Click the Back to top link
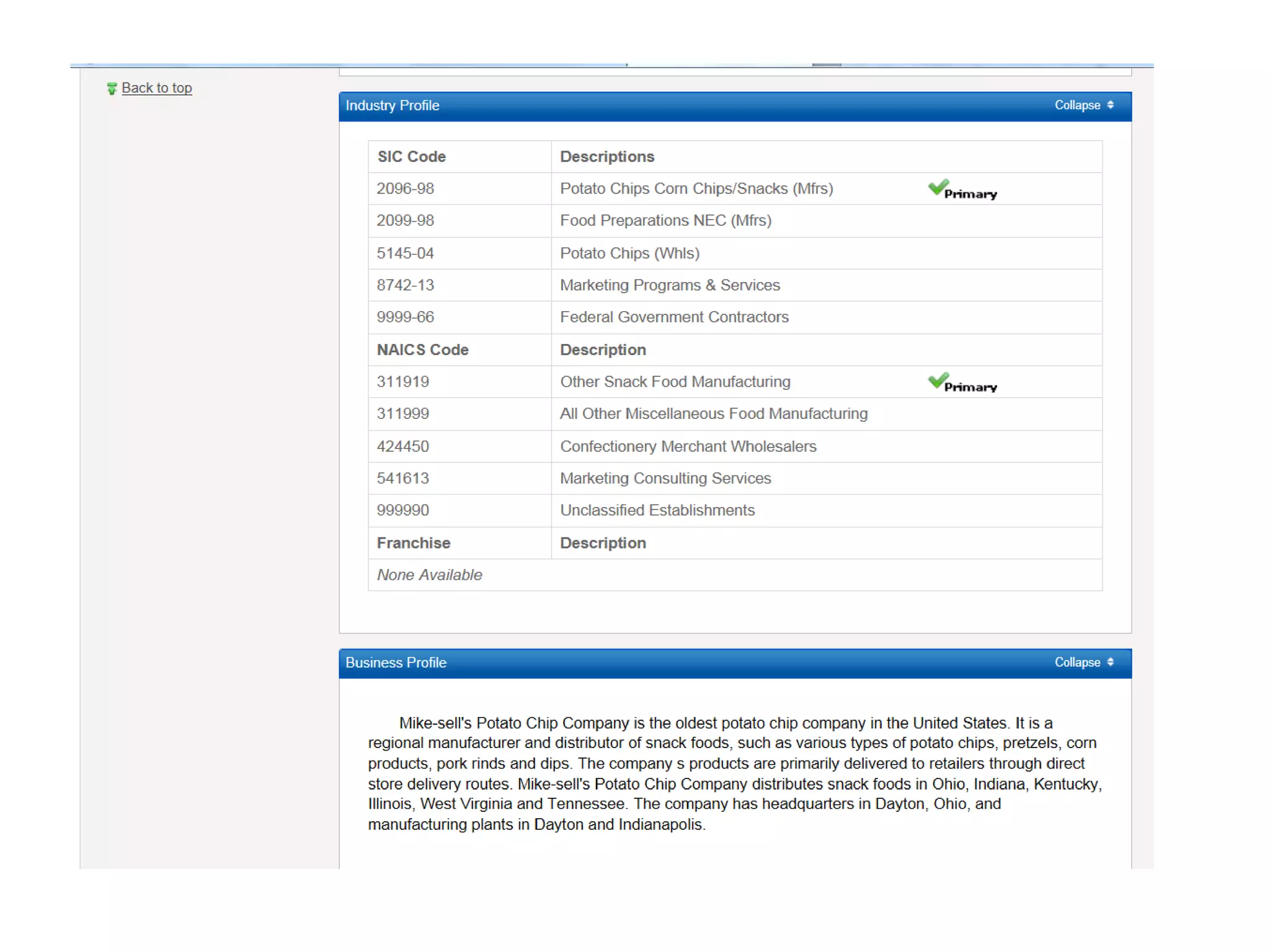This screenshot has width=1270, height=952. (156, 88)
